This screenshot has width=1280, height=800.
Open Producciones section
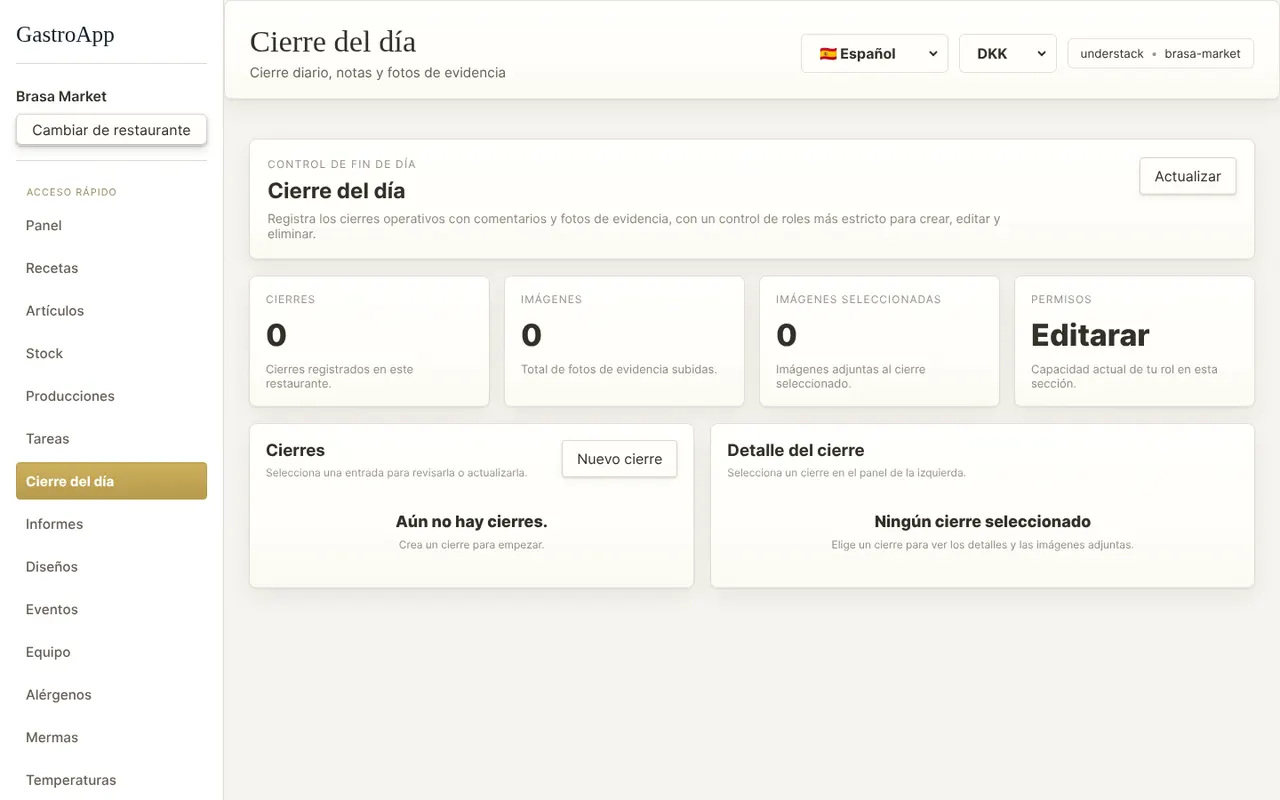click(111, 396)
